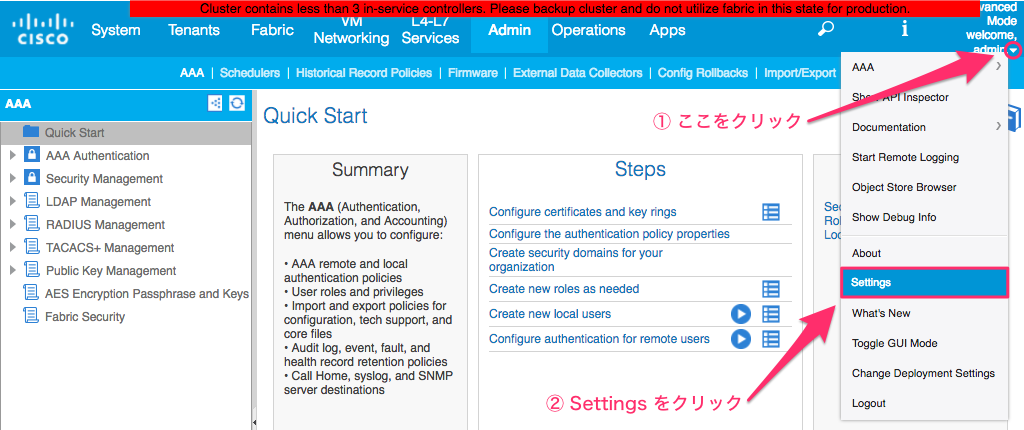Click the AAA panel topology icon
The image size is (1024, 430).
[215, 103]
